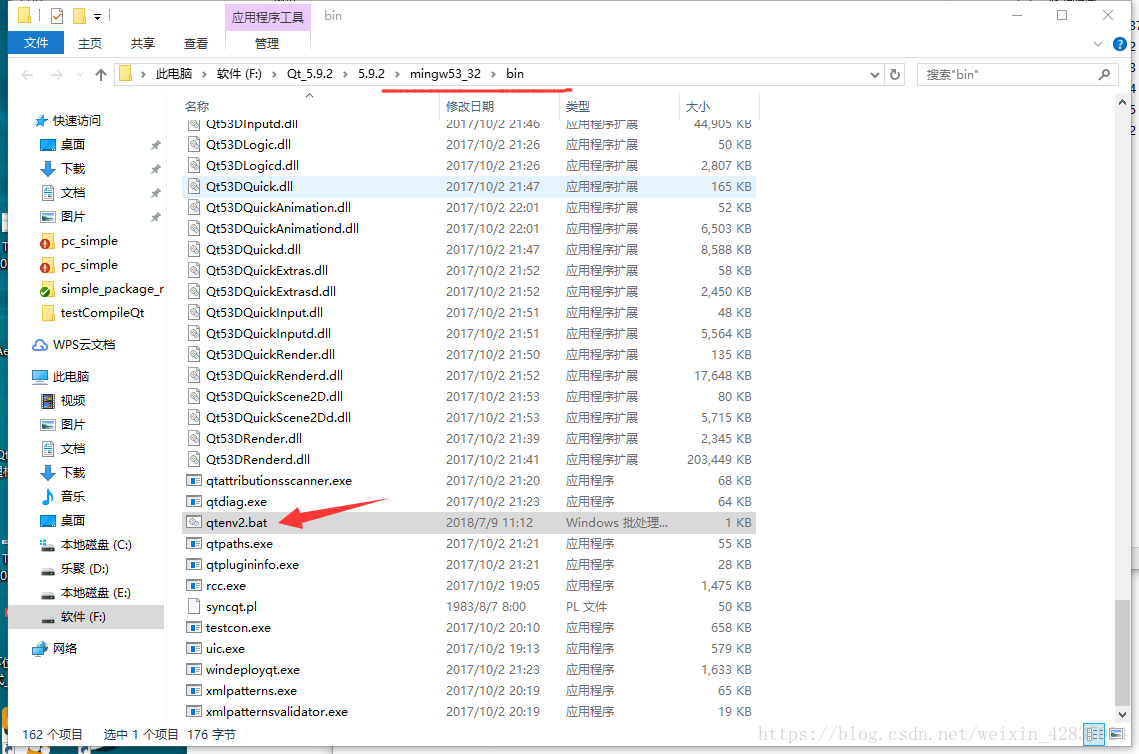
Task: Select file qtpaths.exe
Action: click(x=239, y=543)
